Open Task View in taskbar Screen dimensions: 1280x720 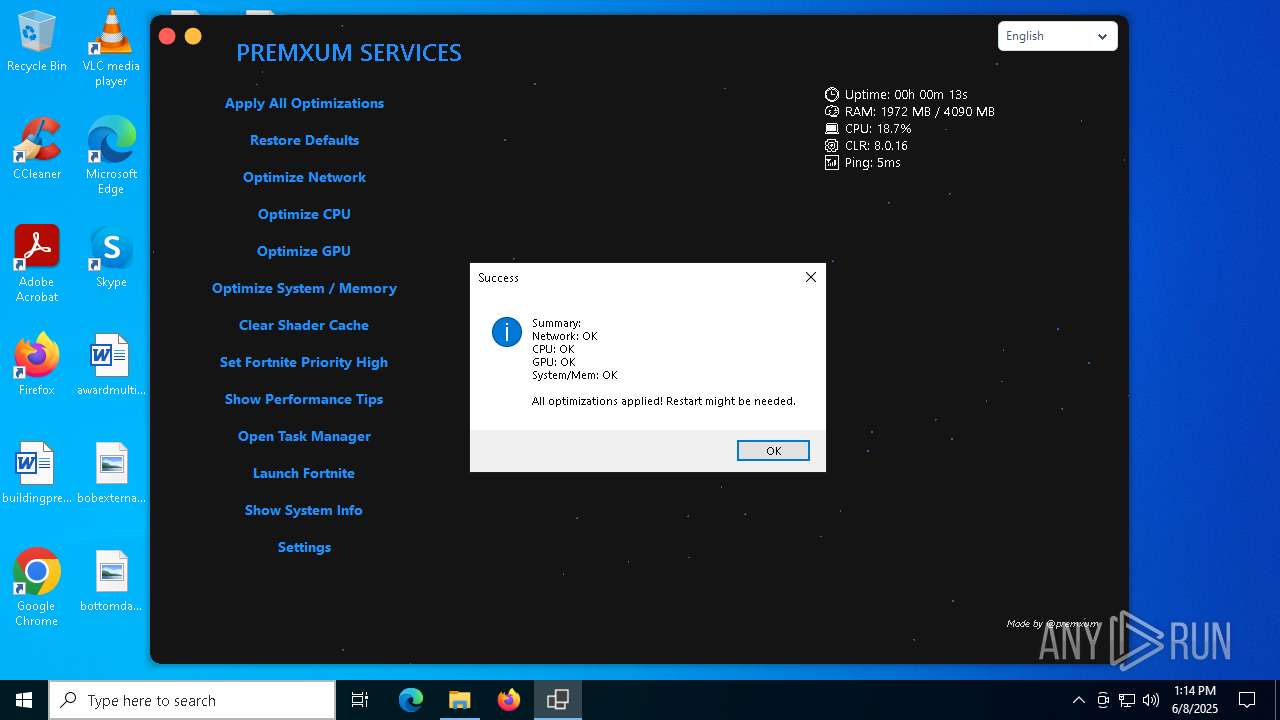360,700
